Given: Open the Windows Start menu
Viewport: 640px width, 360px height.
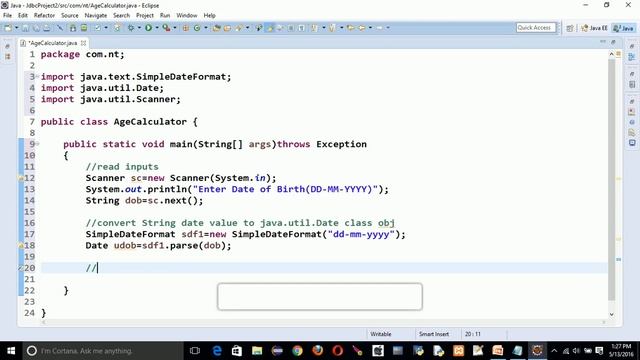Looking at the screenshot, I should 11,351.
